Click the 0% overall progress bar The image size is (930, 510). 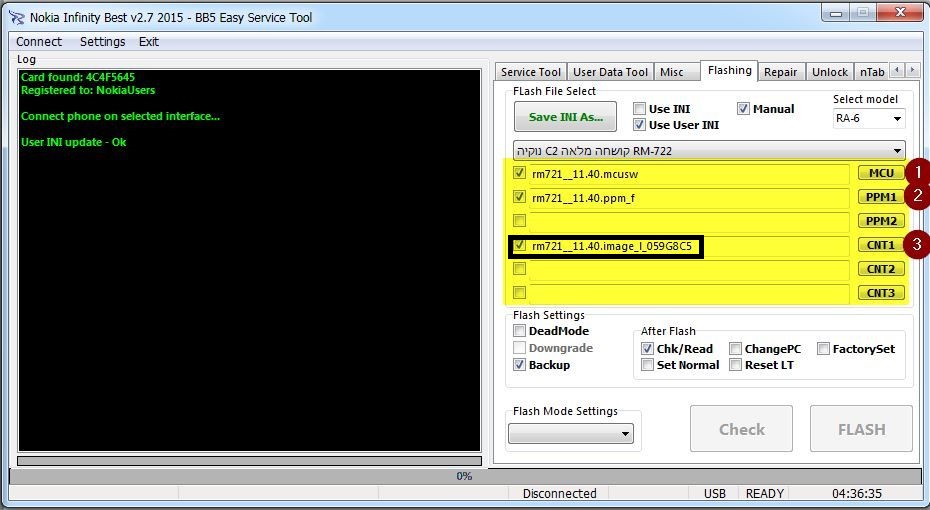(x=464, y=476)
